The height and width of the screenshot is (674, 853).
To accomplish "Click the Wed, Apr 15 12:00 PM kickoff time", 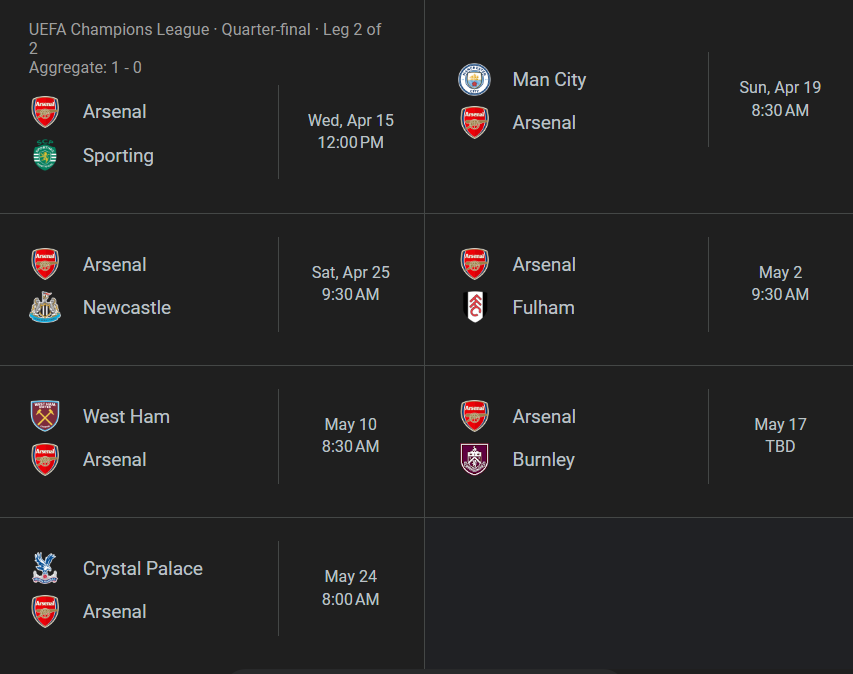I will click(351, 131).
